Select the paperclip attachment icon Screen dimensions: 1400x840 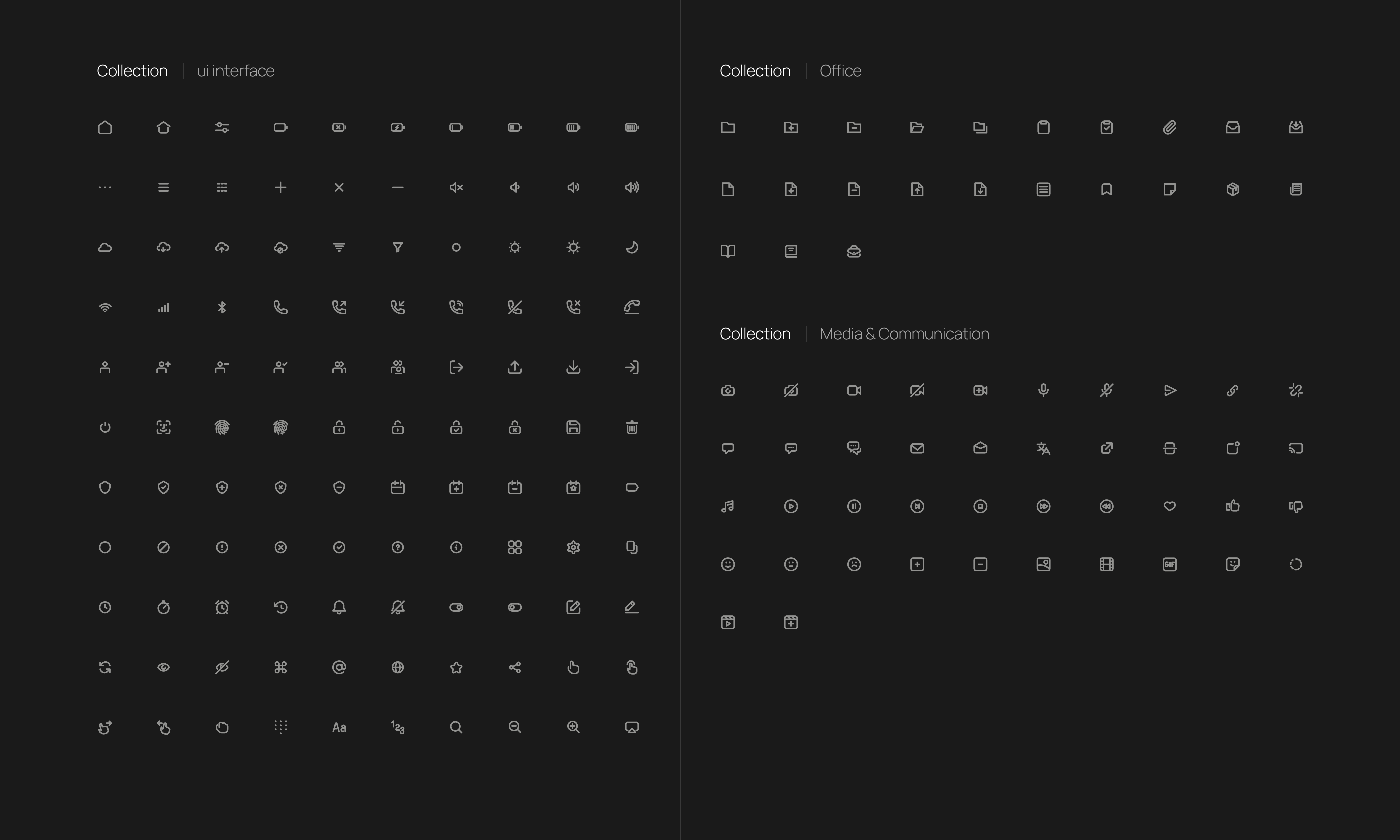pyautogui.click(x=1169, y=127)
